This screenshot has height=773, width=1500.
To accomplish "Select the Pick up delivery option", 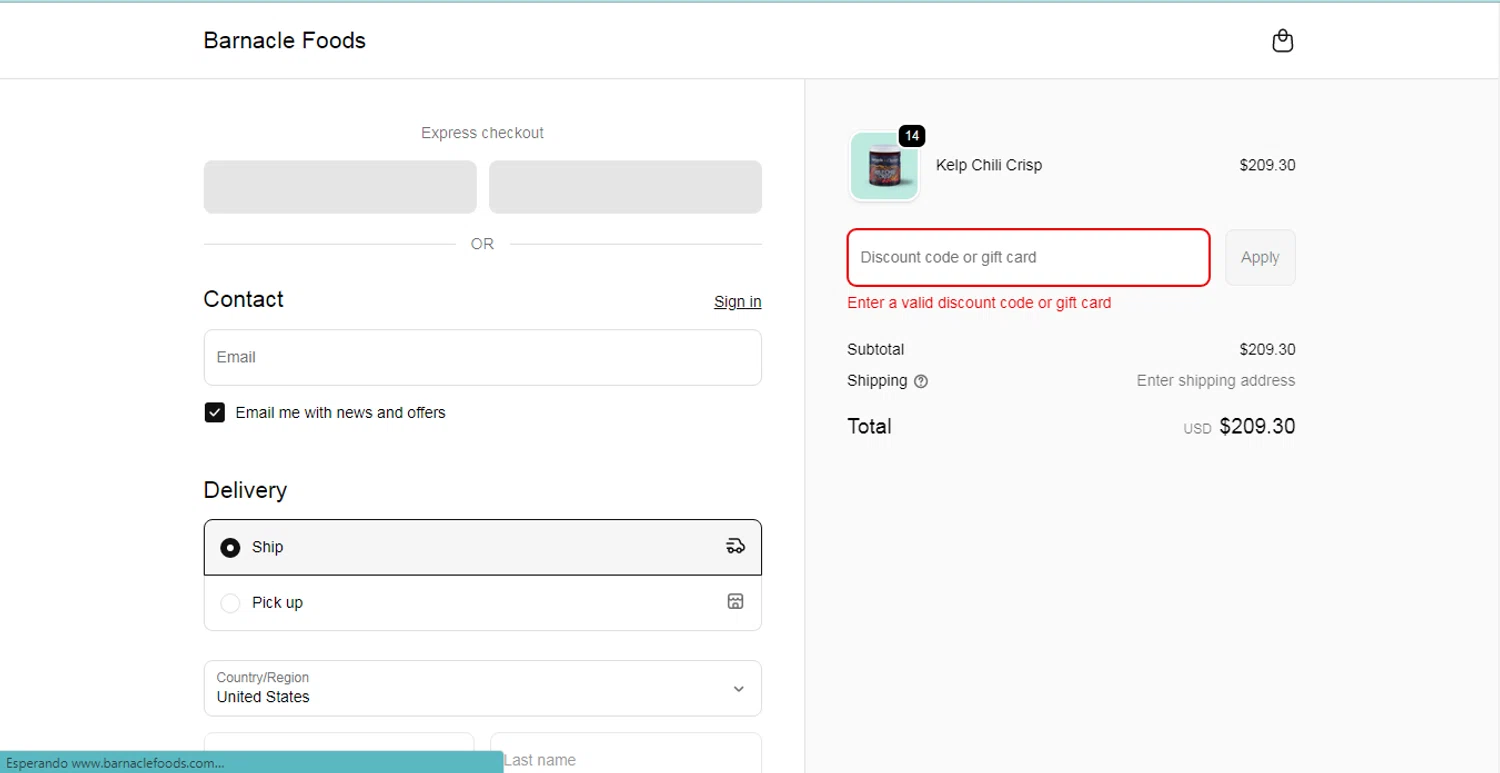I will coord(482,603).
